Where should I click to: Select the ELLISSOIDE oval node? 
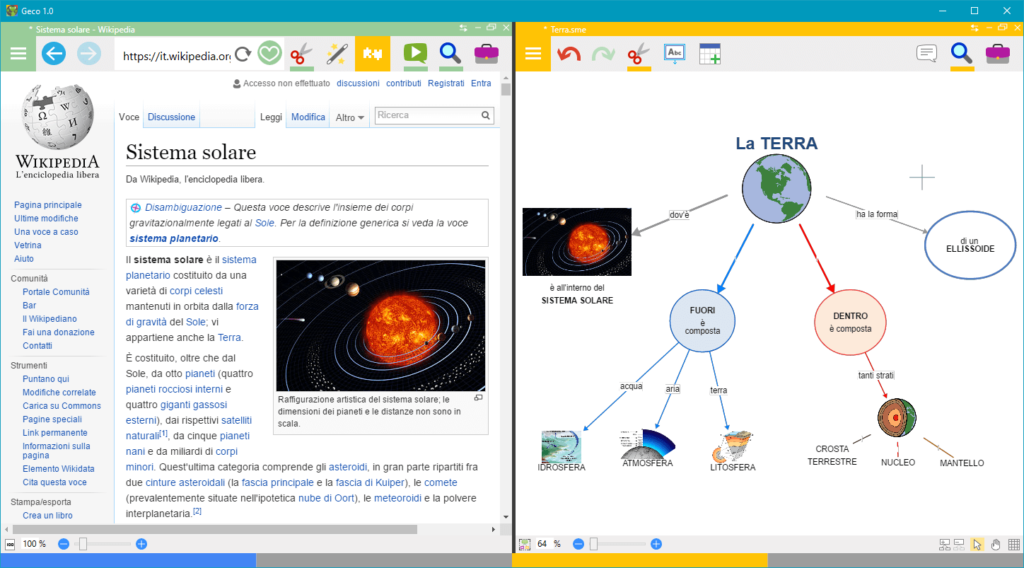(970, 245)
